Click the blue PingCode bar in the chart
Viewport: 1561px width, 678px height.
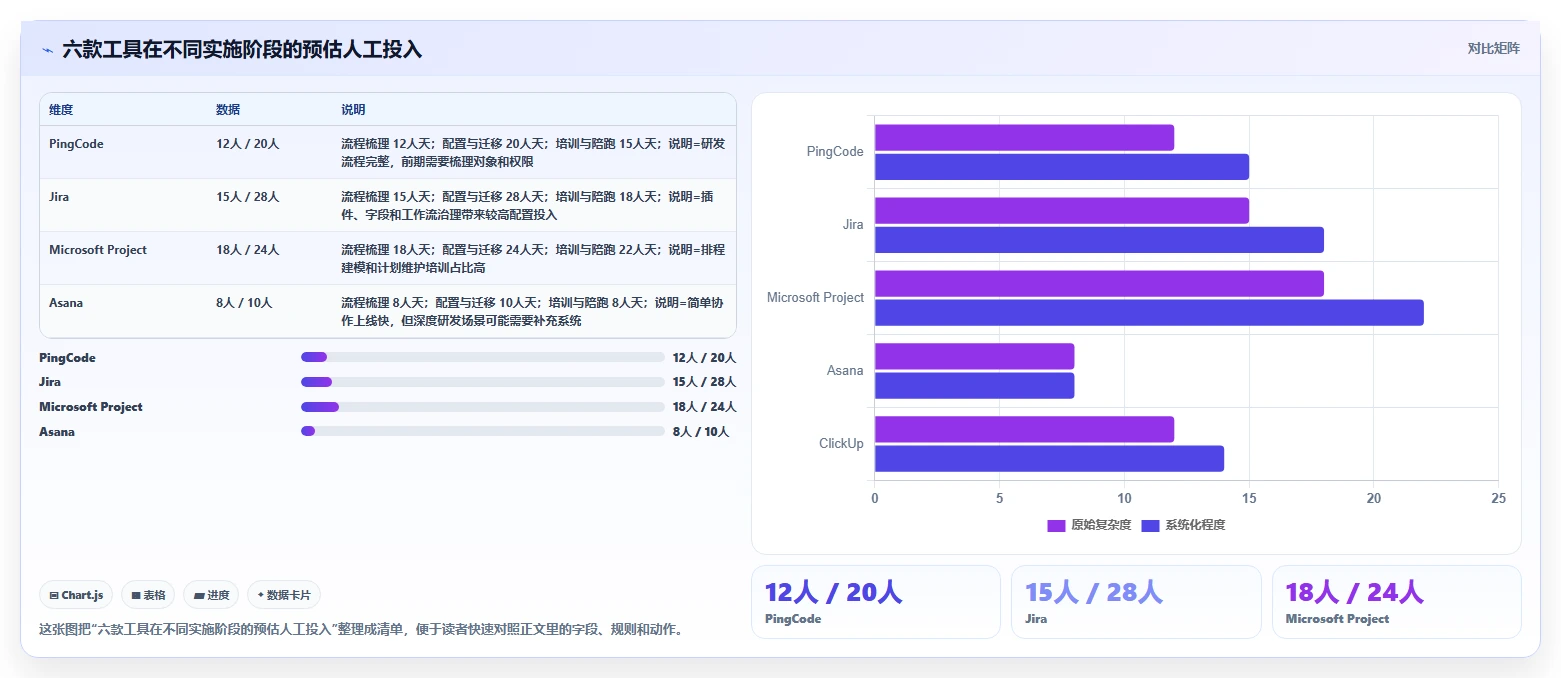click(x=1062, y=167)
